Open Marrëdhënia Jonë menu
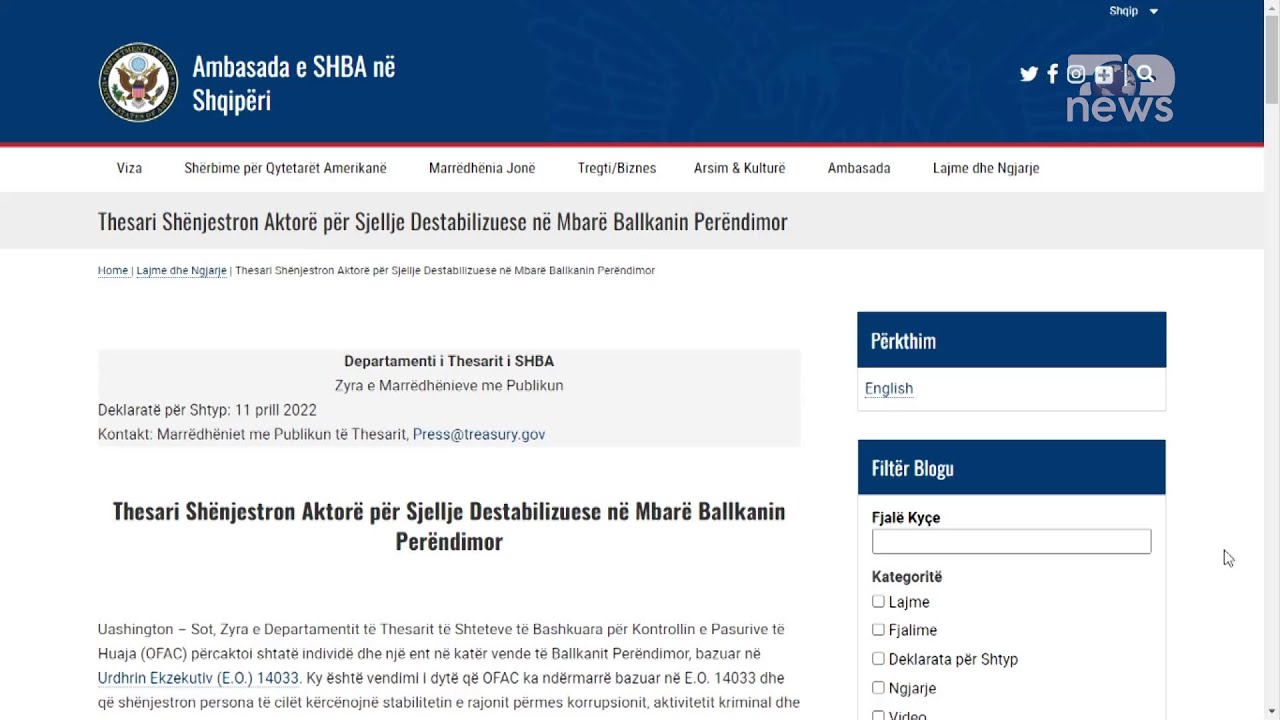 (482, 168)
